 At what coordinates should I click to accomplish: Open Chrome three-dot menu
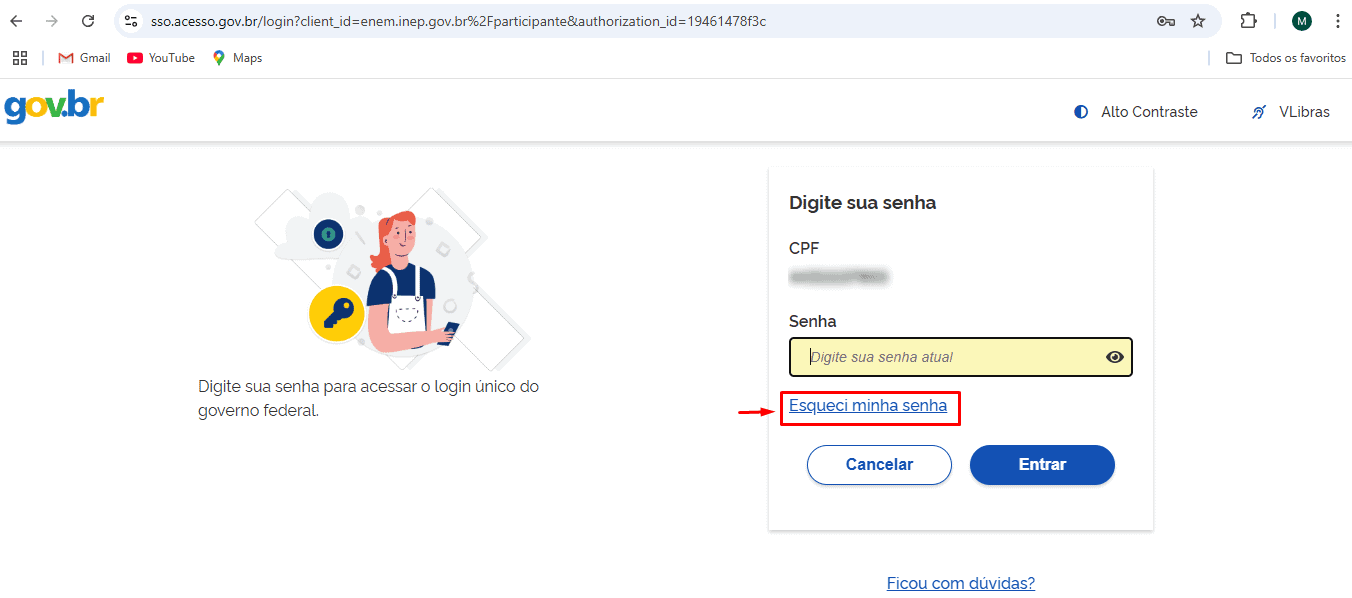(x=1337, y=21)
